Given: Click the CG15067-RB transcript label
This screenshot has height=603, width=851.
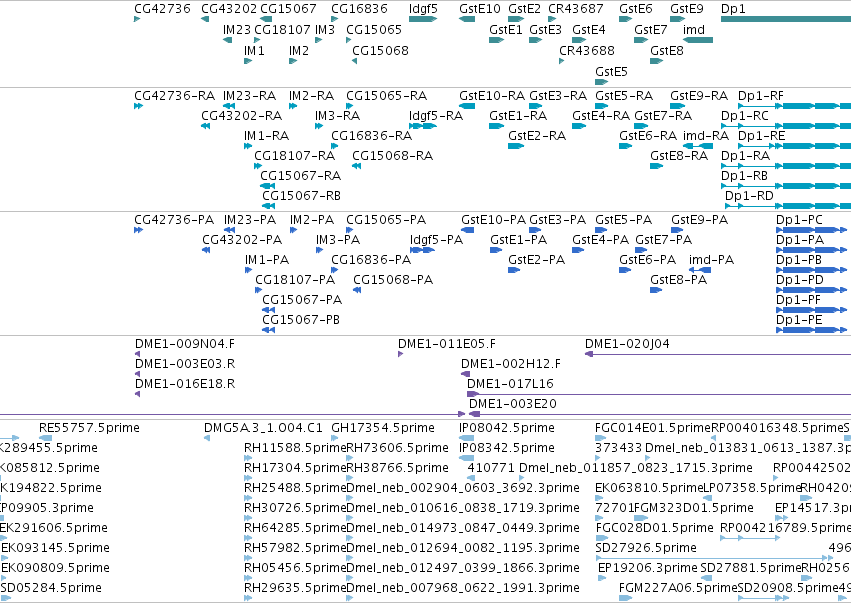Looking at the screenshot, I should (301, 195).
